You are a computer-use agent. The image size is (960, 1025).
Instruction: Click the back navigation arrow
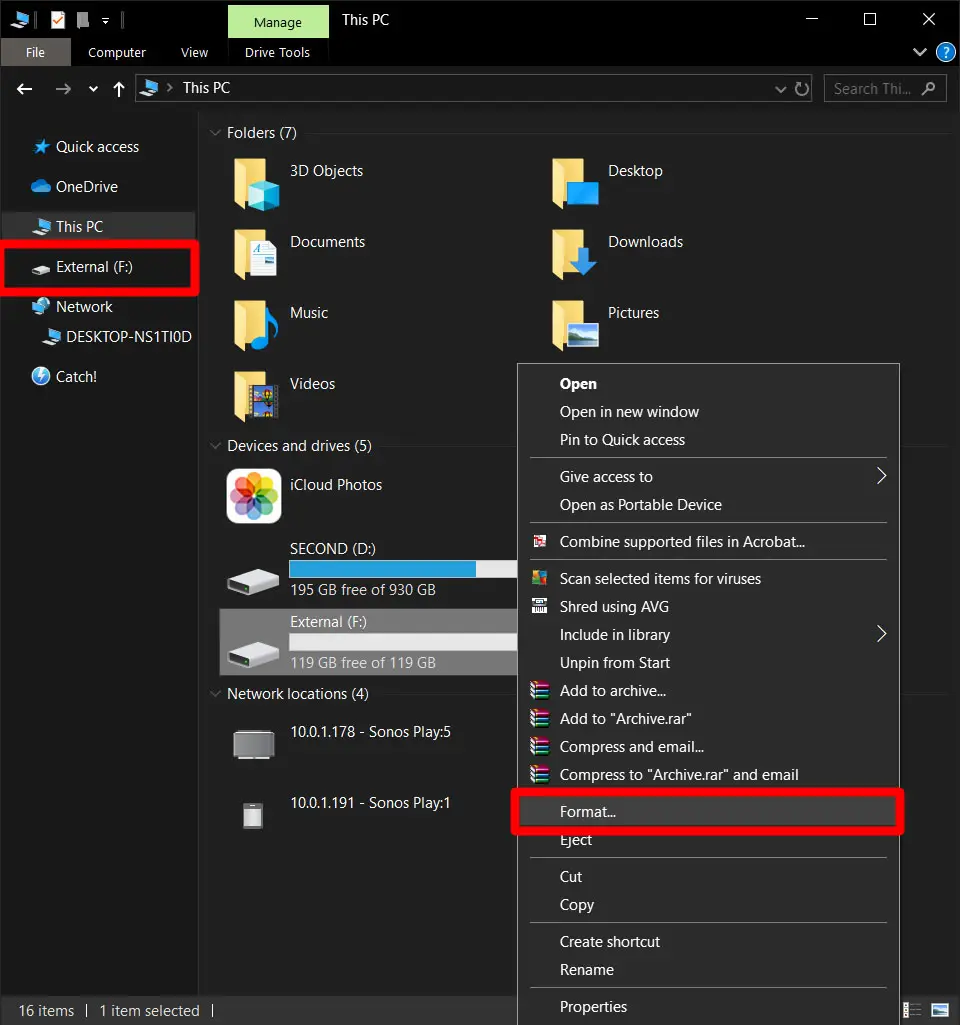pos(24,89)
